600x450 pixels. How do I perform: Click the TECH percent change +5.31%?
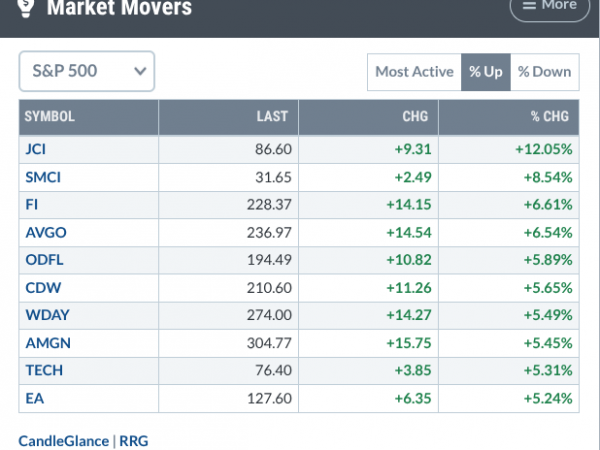[548, 370]
